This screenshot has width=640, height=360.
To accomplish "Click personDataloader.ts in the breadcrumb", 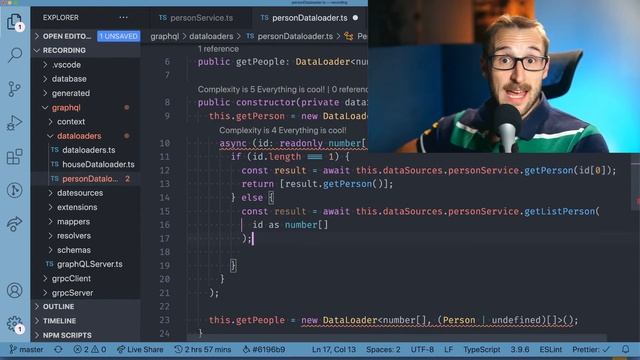I will click(x=295, y=36).
